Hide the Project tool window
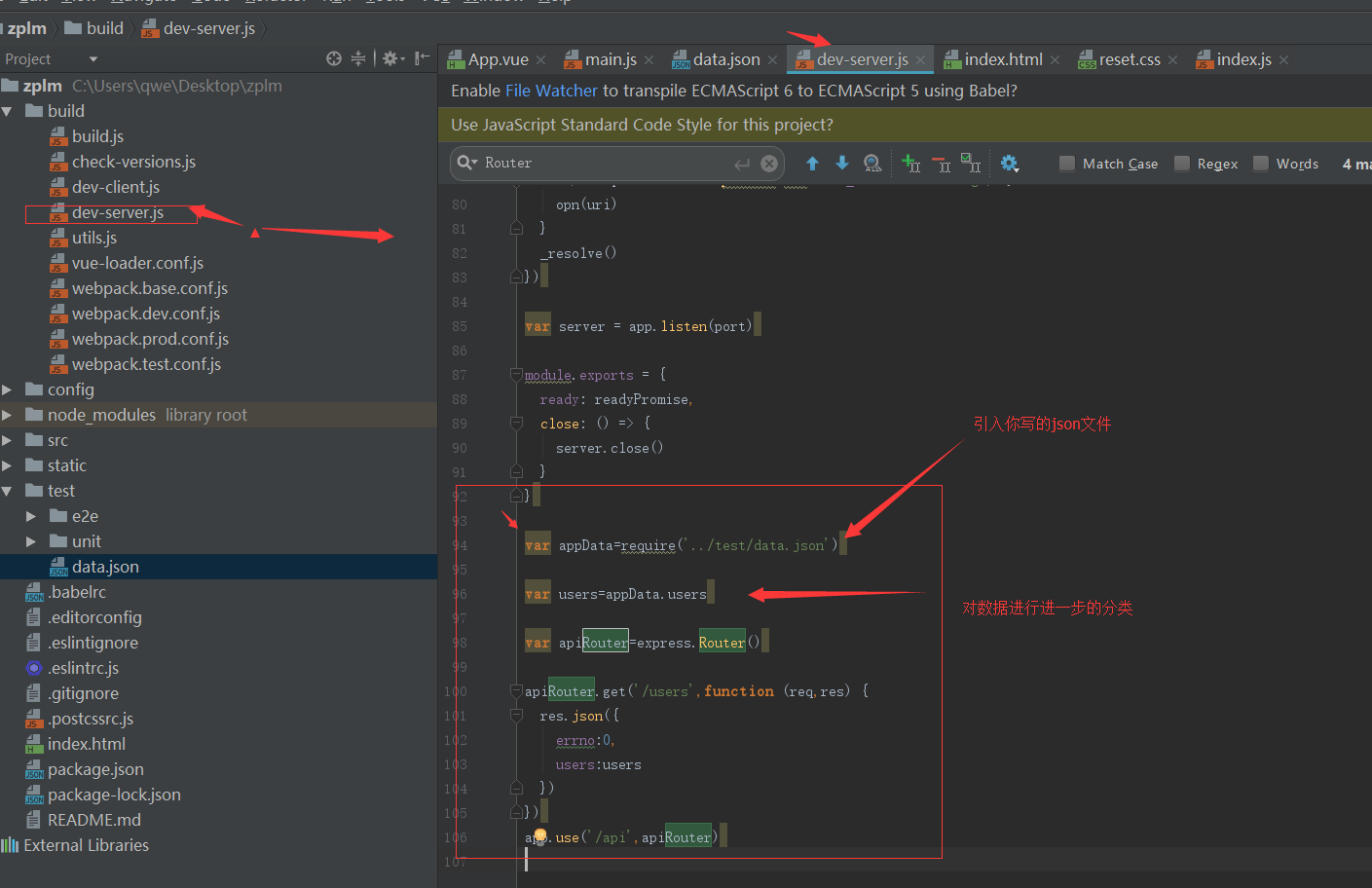 point(422,58)
